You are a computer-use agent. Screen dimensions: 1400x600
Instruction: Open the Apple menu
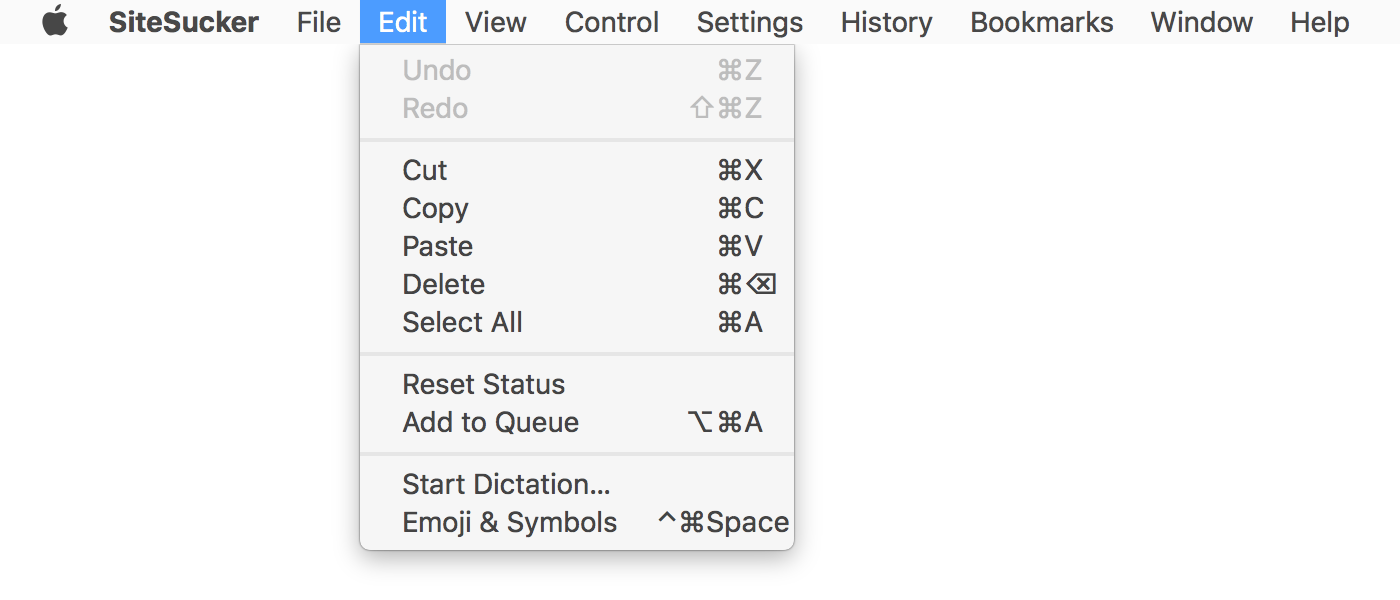(55, 21)
